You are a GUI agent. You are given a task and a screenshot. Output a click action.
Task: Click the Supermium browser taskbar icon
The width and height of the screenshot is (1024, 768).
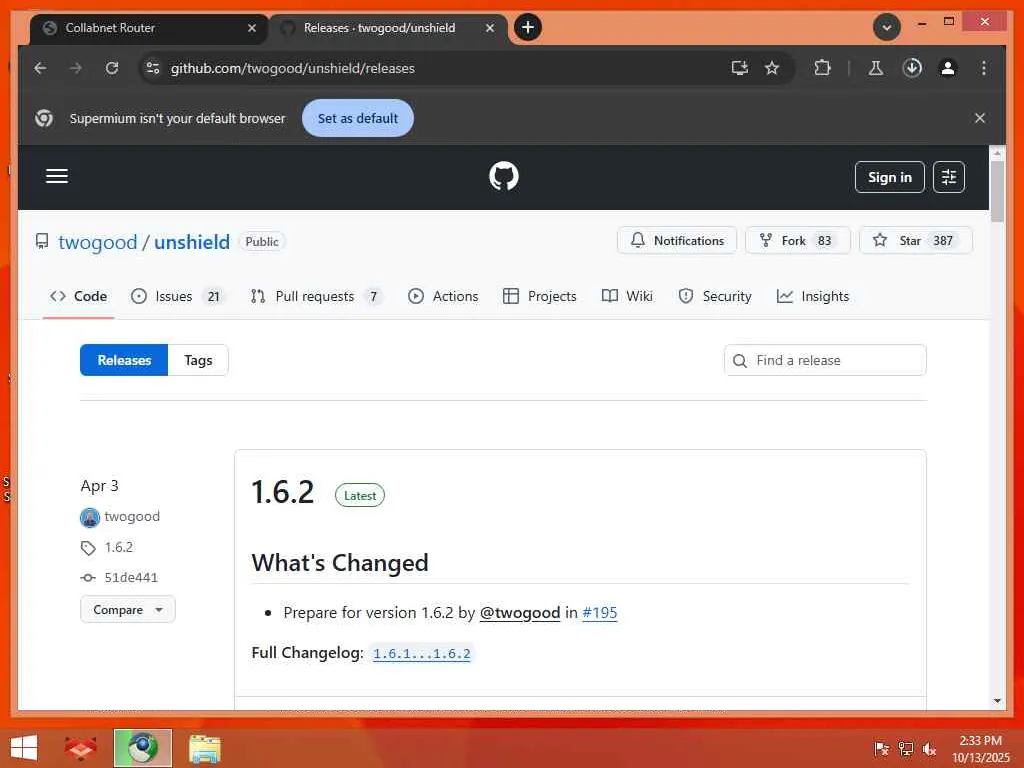pos(142,748)
